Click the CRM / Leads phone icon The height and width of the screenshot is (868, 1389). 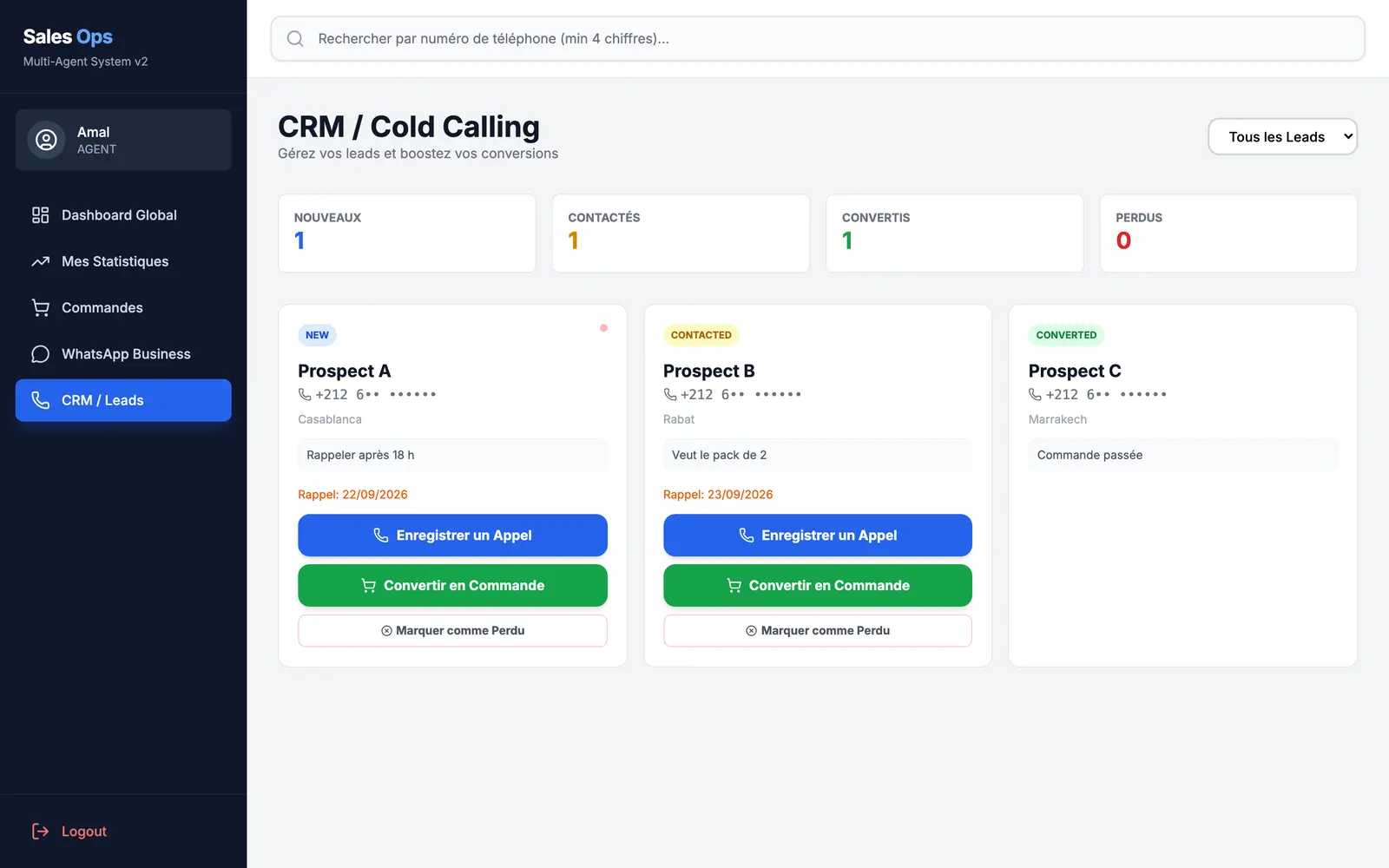(x=40, y=400)
